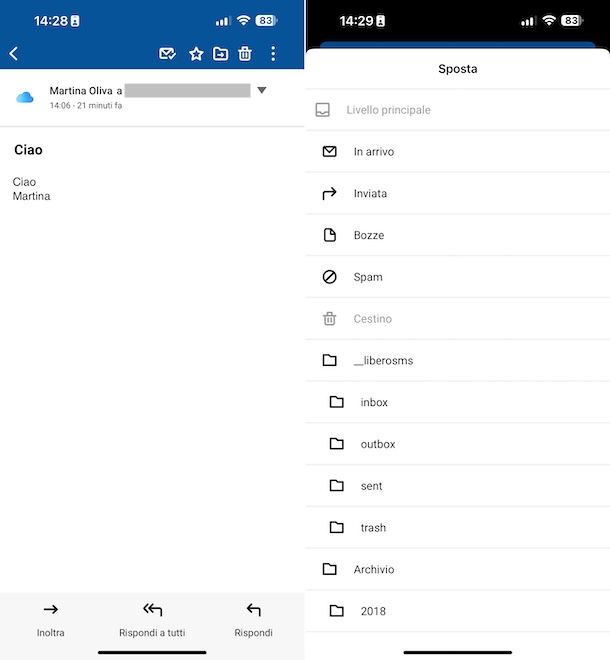Move to Inviata folder

point(458,193)
